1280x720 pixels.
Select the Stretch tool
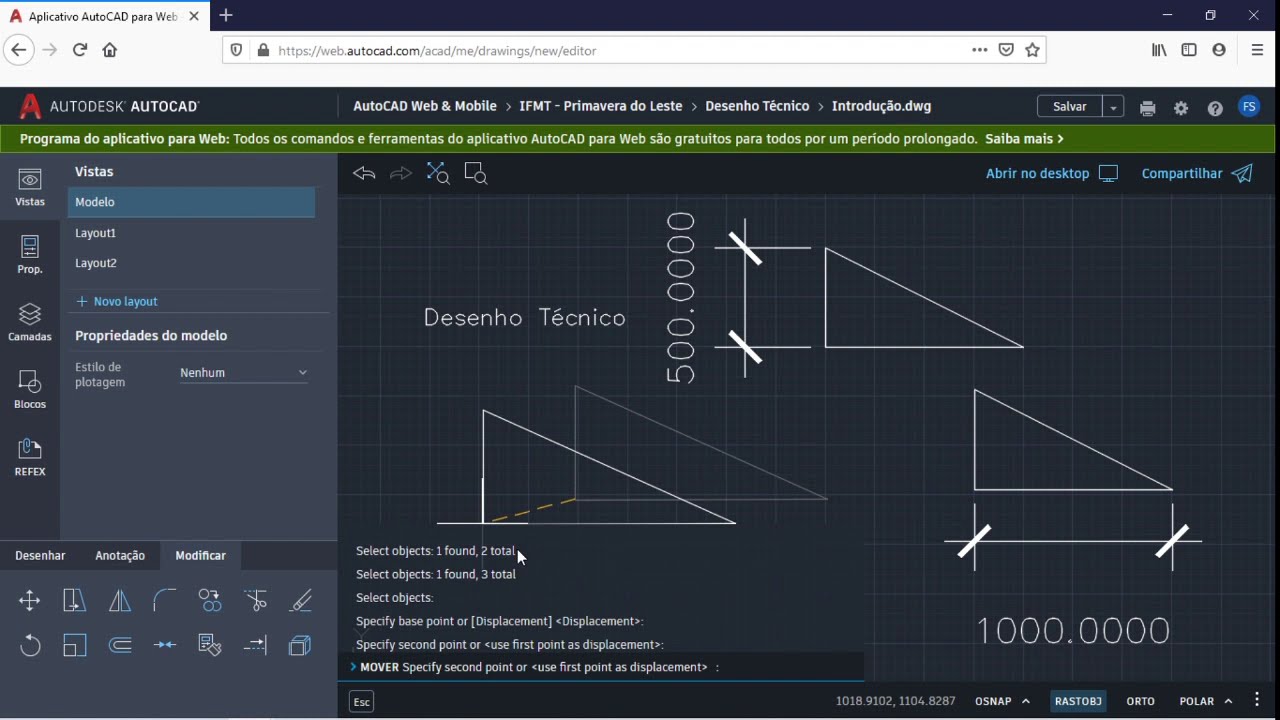[x=75, y=600]
